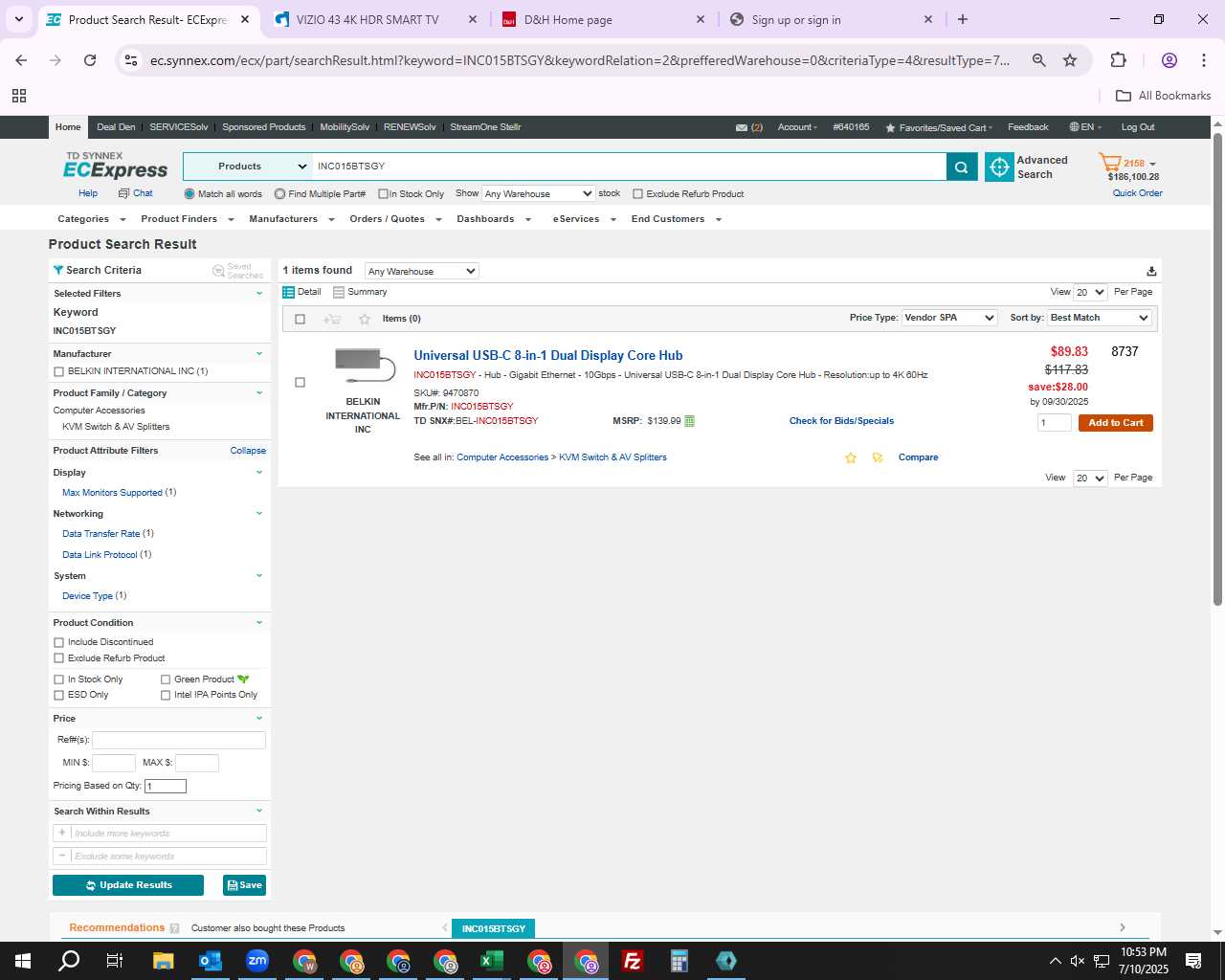
Task: Open Outlook from the taskbar
Action: 210,961
